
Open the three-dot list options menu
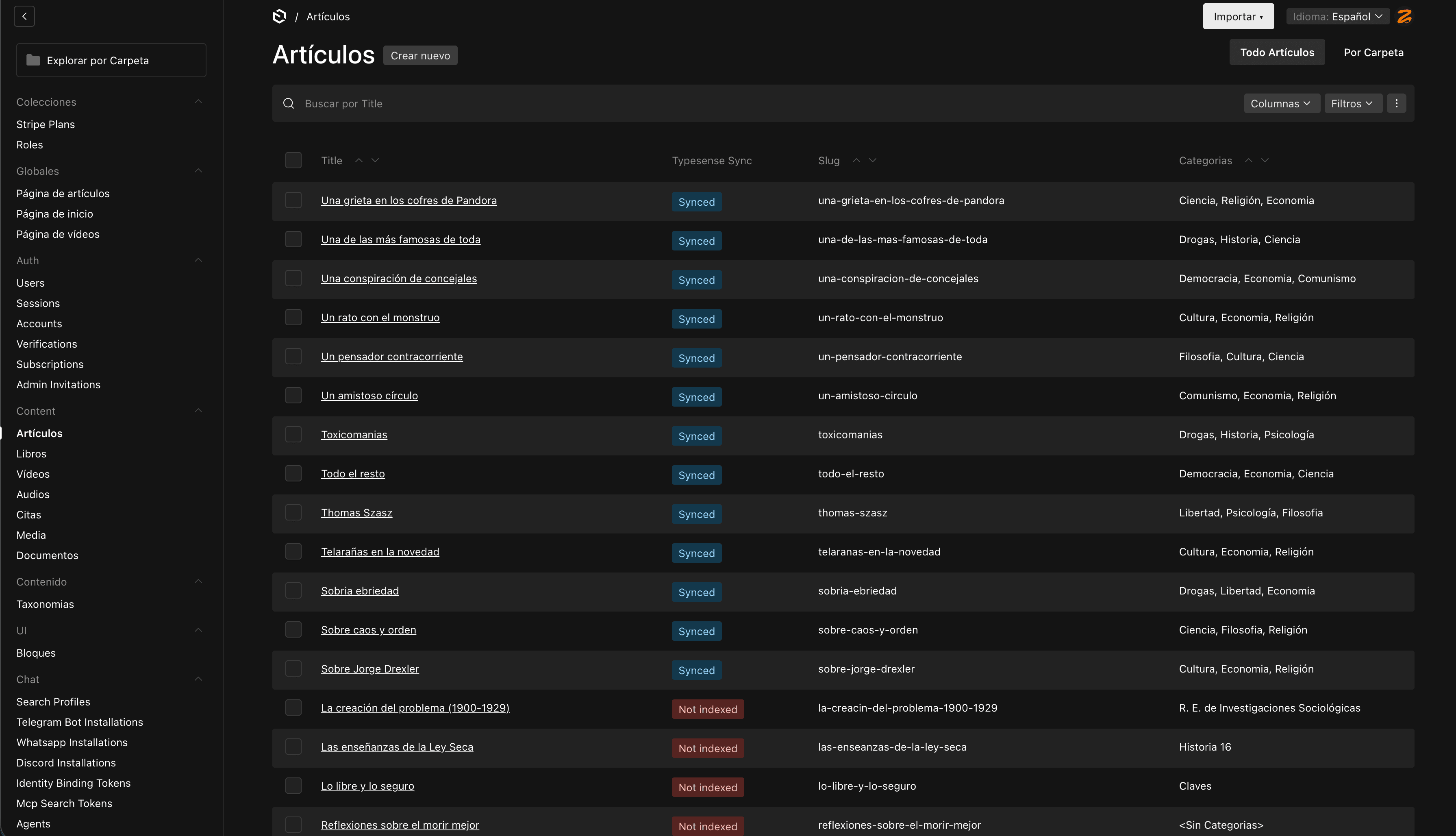(1396, 103)
